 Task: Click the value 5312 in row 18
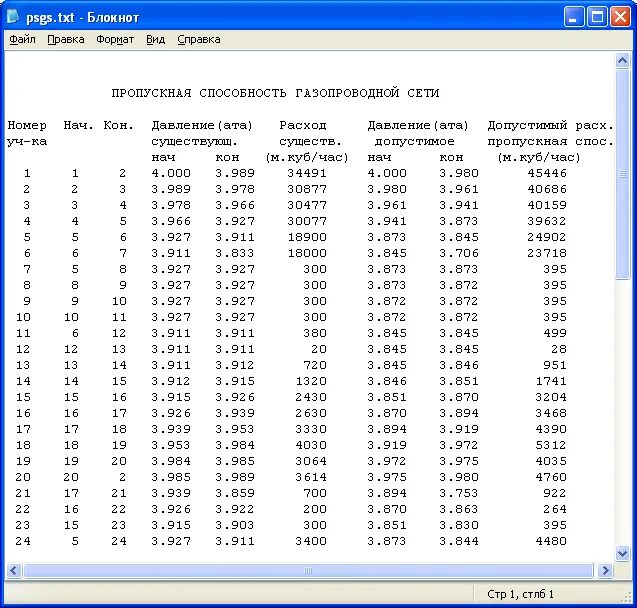551,445
